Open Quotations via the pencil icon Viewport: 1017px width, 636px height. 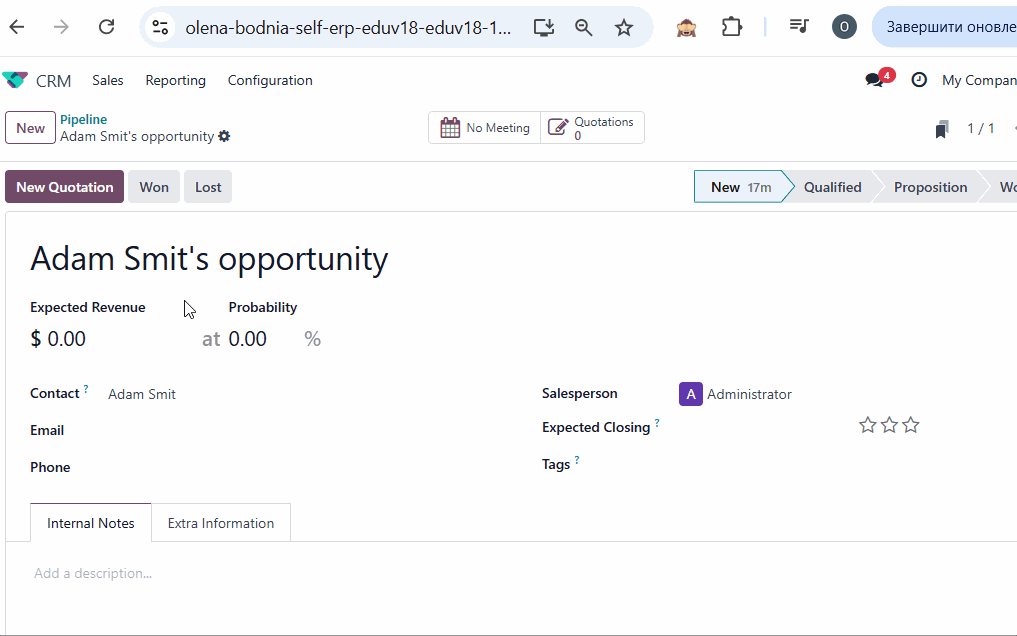558,128
